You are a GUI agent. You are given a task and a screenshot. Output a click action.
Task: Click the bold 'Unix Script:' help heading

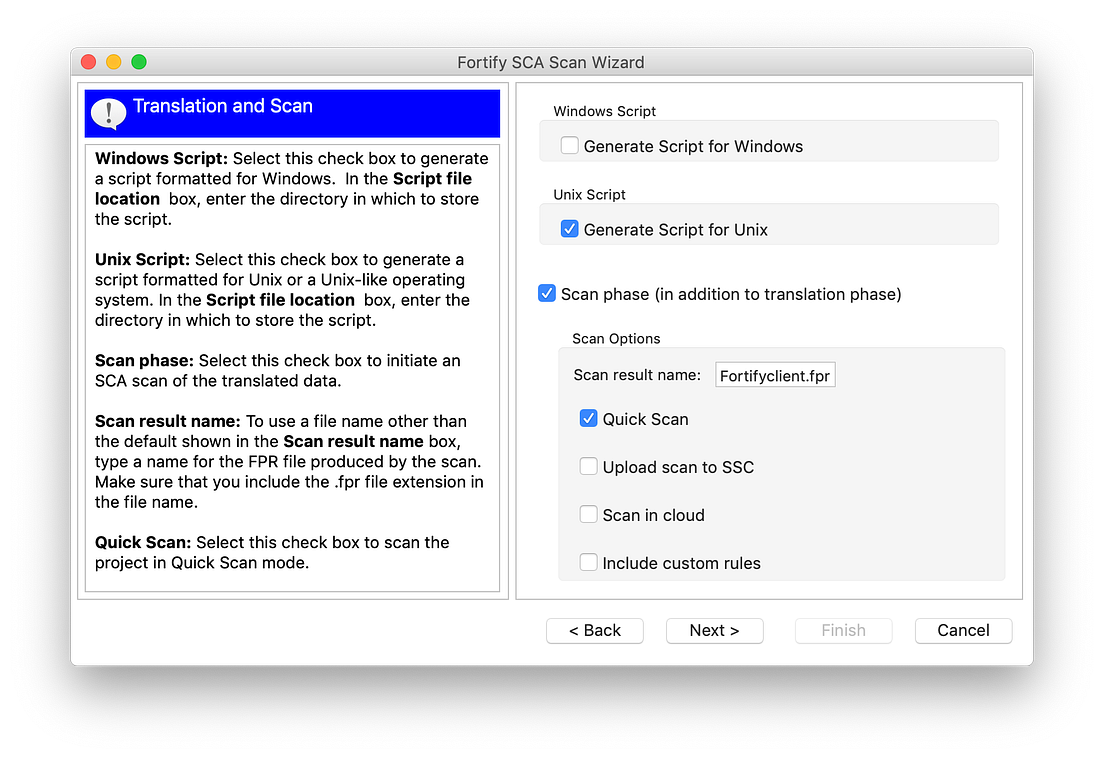pos(142,260)
